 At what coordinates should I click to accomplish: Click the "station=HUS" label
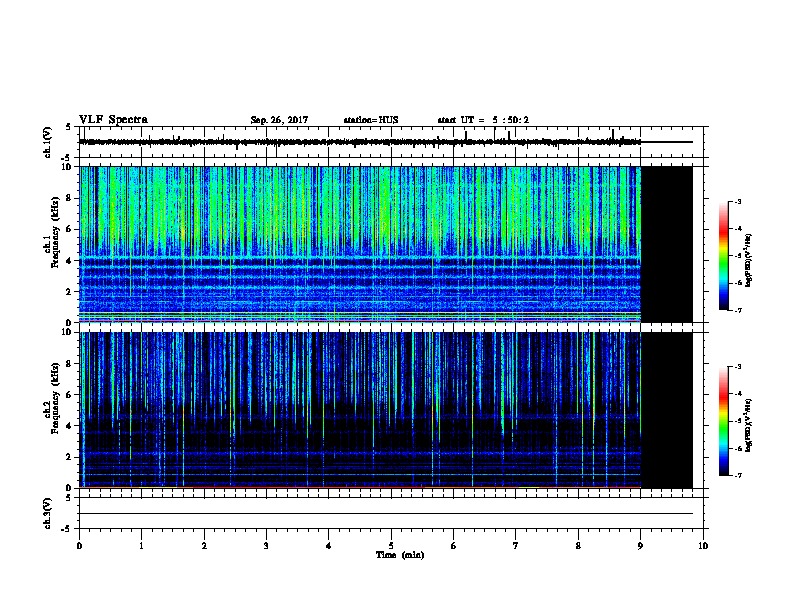pos(371,120)
